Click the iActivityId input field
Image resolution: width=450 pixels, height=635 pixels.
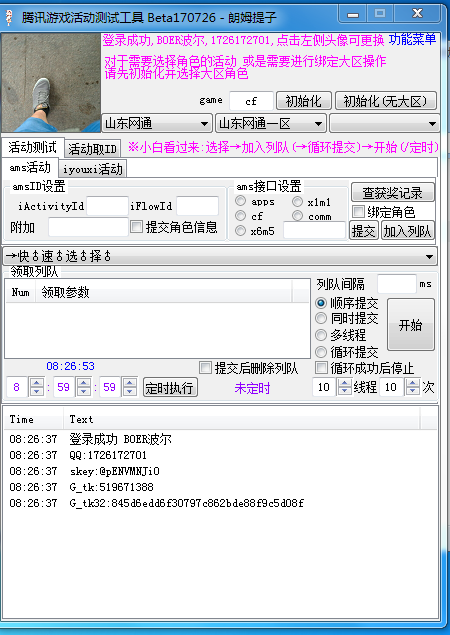click(x=107, y=206)
